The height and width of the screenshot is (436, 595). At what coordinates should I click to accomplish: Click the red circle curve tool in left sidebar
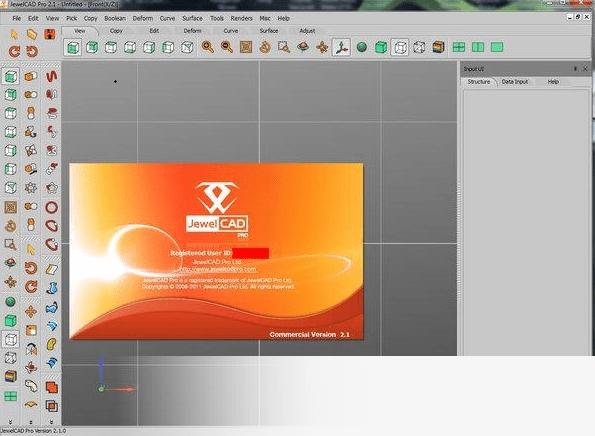tap(52, 207)
